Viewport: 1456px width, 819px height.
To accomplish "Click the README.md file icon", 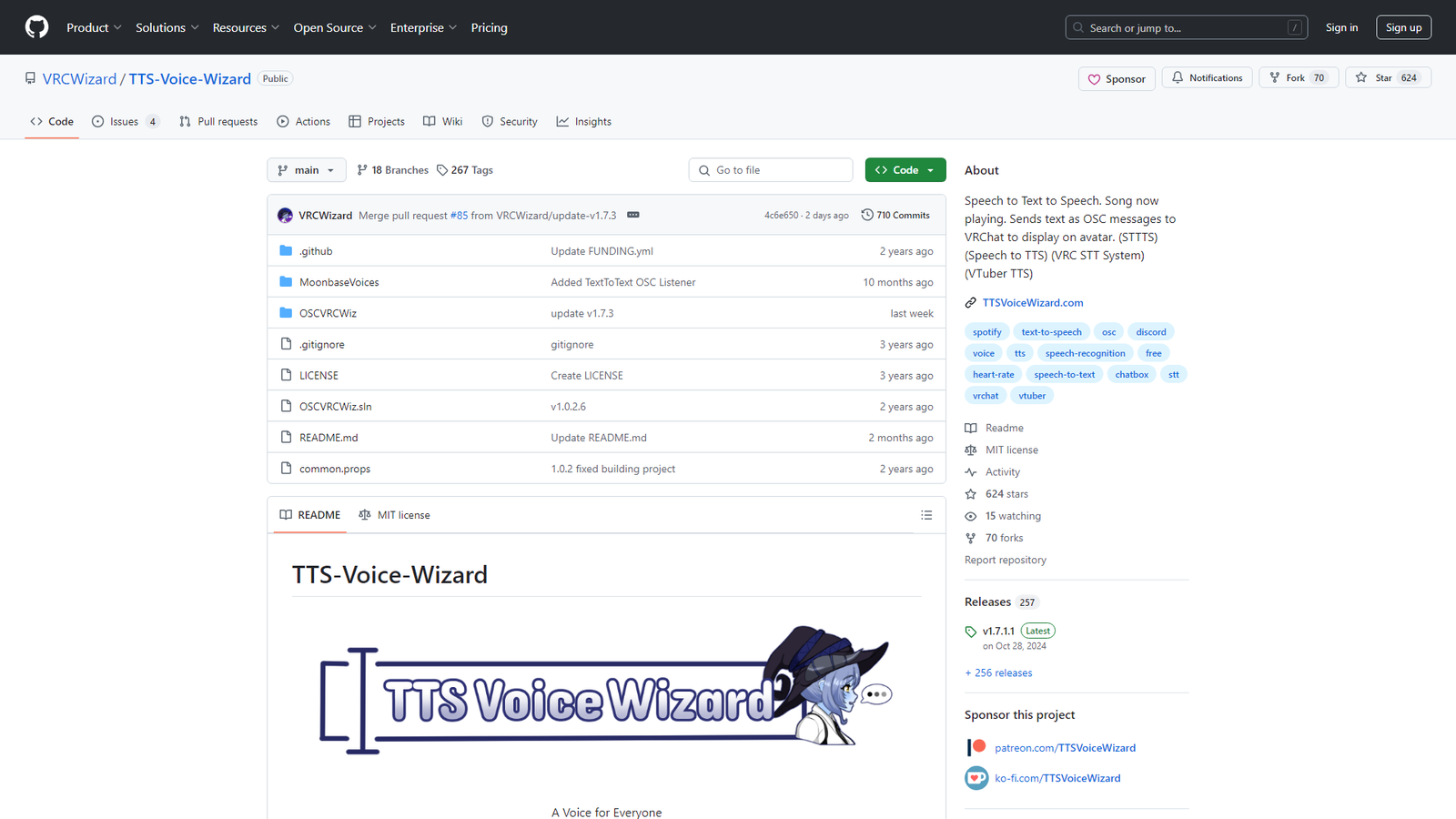I will tap(286, 438).
